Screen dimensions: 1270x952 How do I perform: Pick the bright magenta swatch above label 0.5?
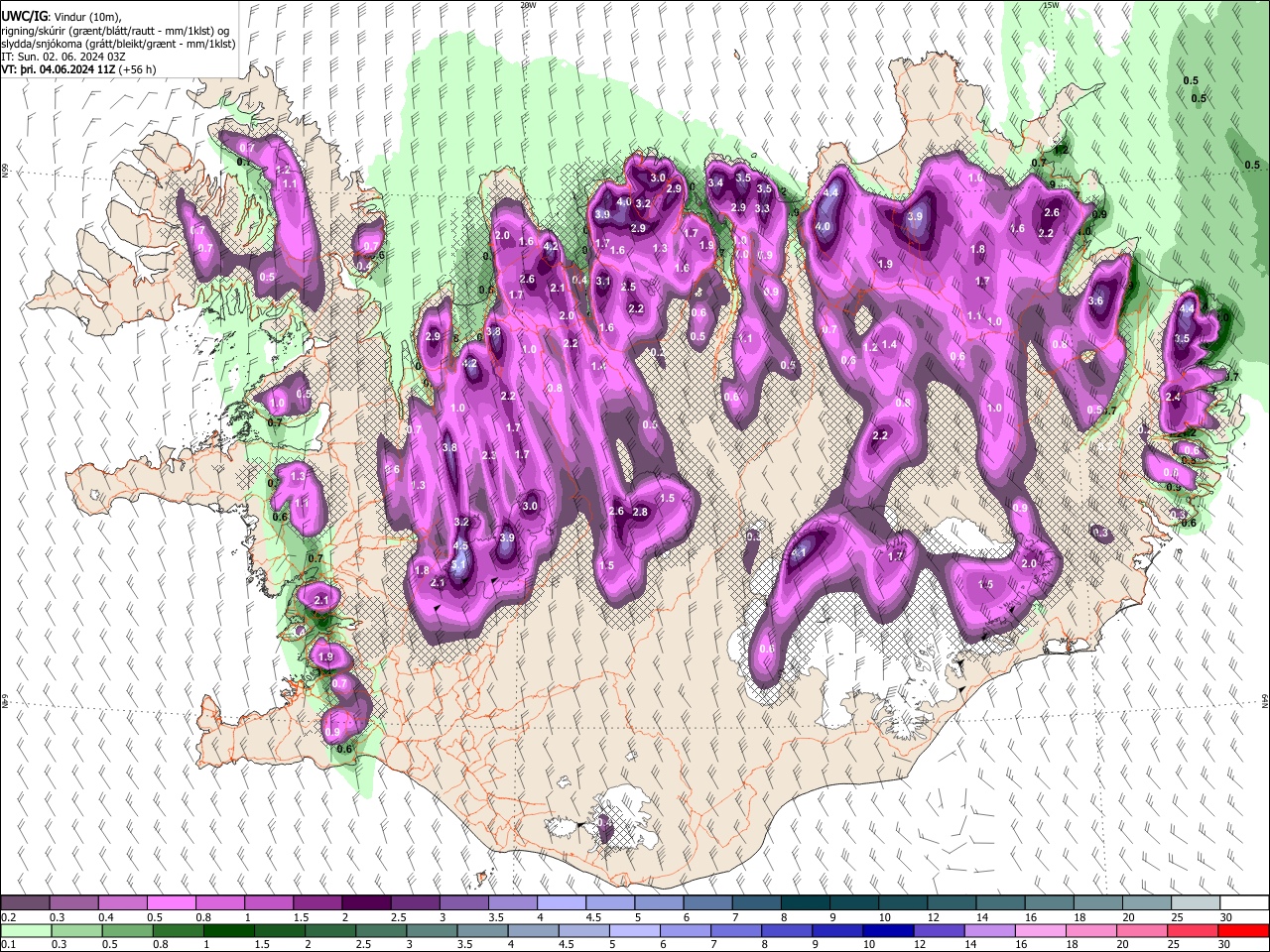(171, 903)
